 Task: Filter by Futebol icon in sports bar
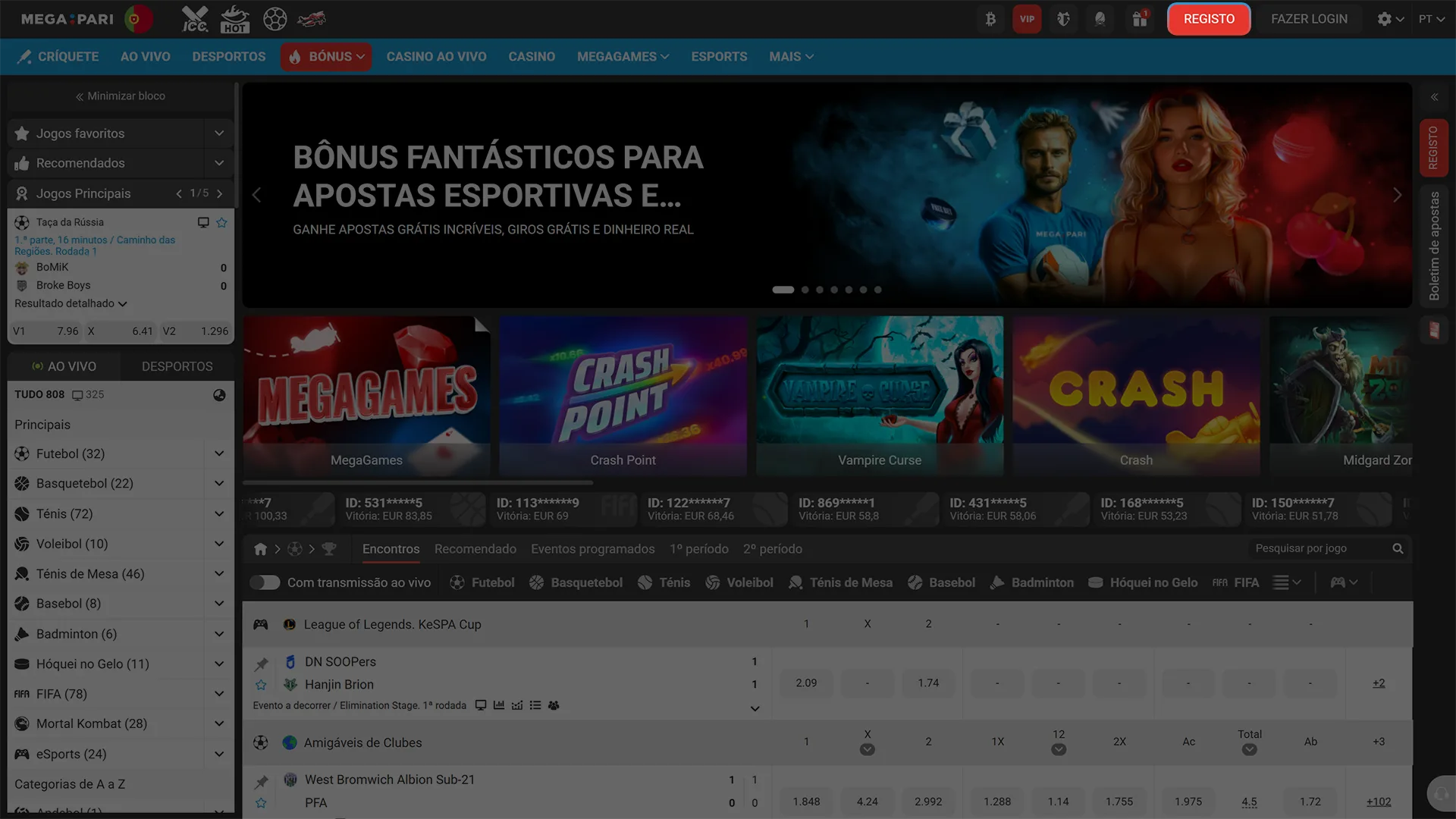pos(457,582)
